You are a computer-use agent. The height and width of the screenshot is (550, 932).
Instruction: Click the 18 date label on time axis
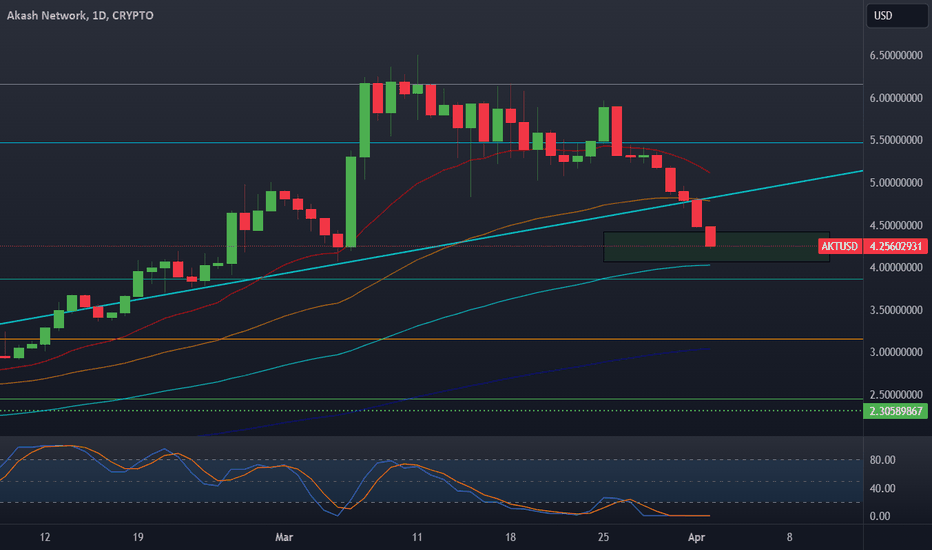click(510, 537)
